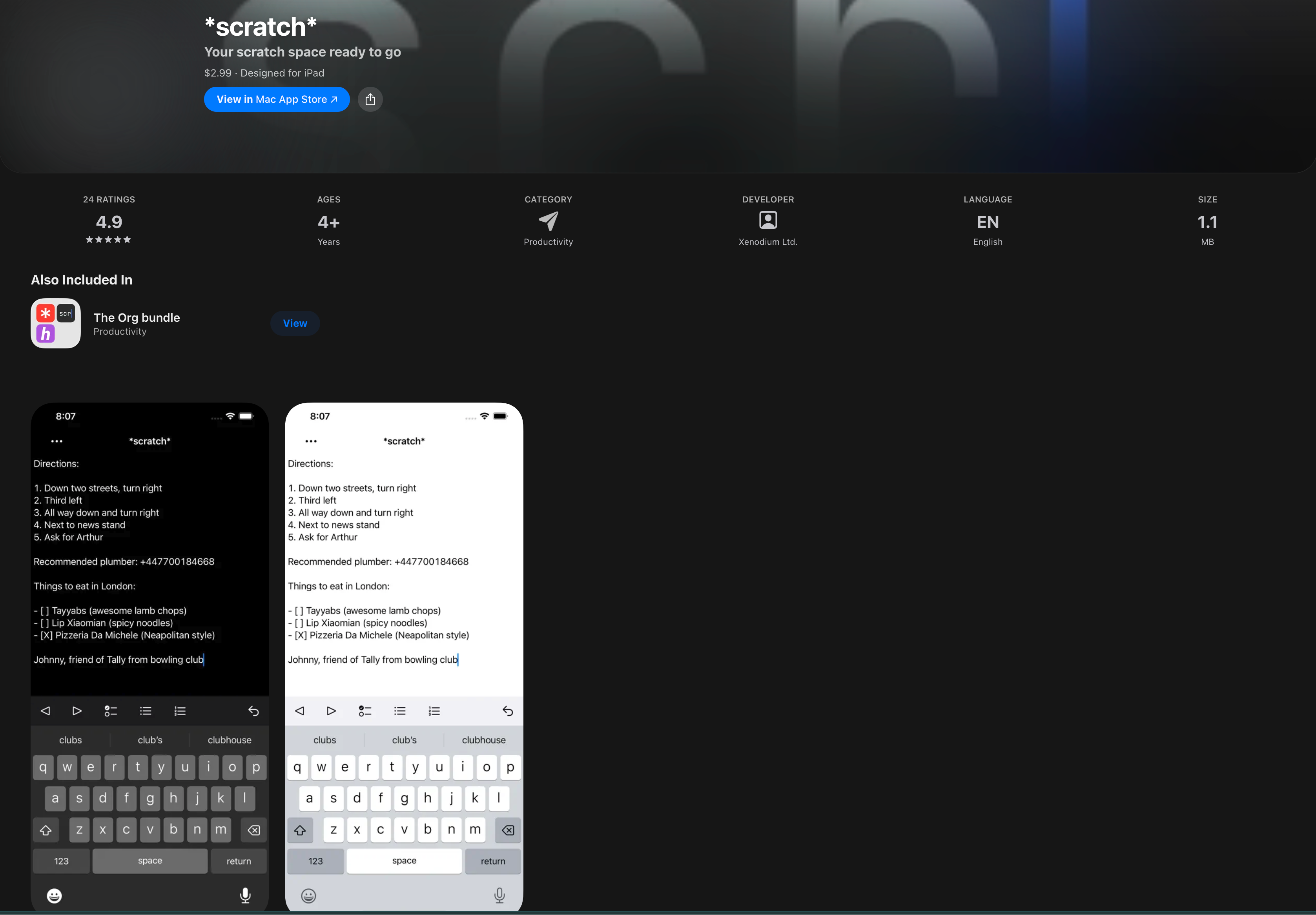
Task: Click the Productivity category paper plane icon
Action: pos(548,221)
